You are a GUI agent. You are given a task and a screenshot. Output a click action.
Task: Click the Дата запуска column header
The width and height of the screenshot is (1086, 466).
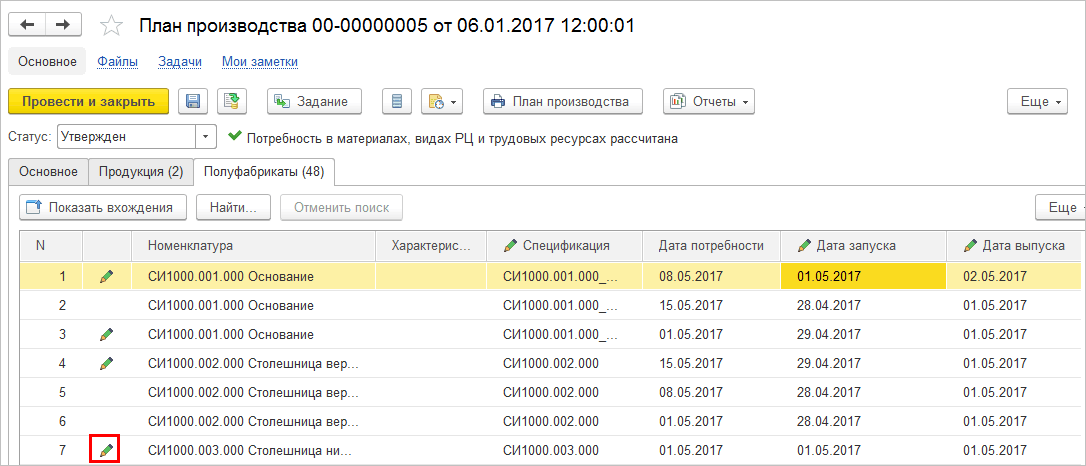pyautogui.click(x=864, y=245)
